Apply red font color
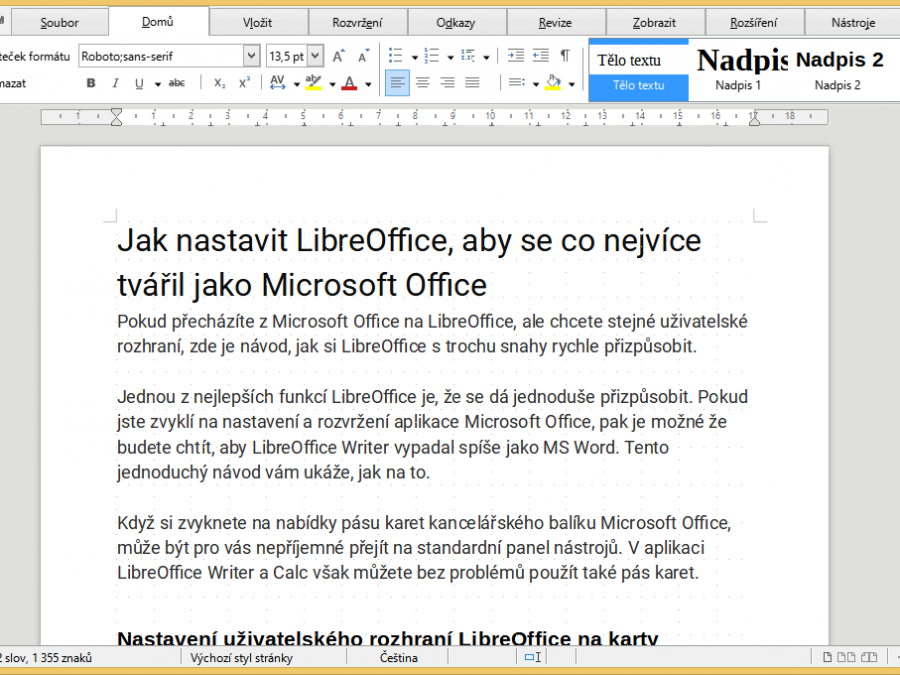Image resolution: width=900 pixels, height=675 pixels. point(349,83)
